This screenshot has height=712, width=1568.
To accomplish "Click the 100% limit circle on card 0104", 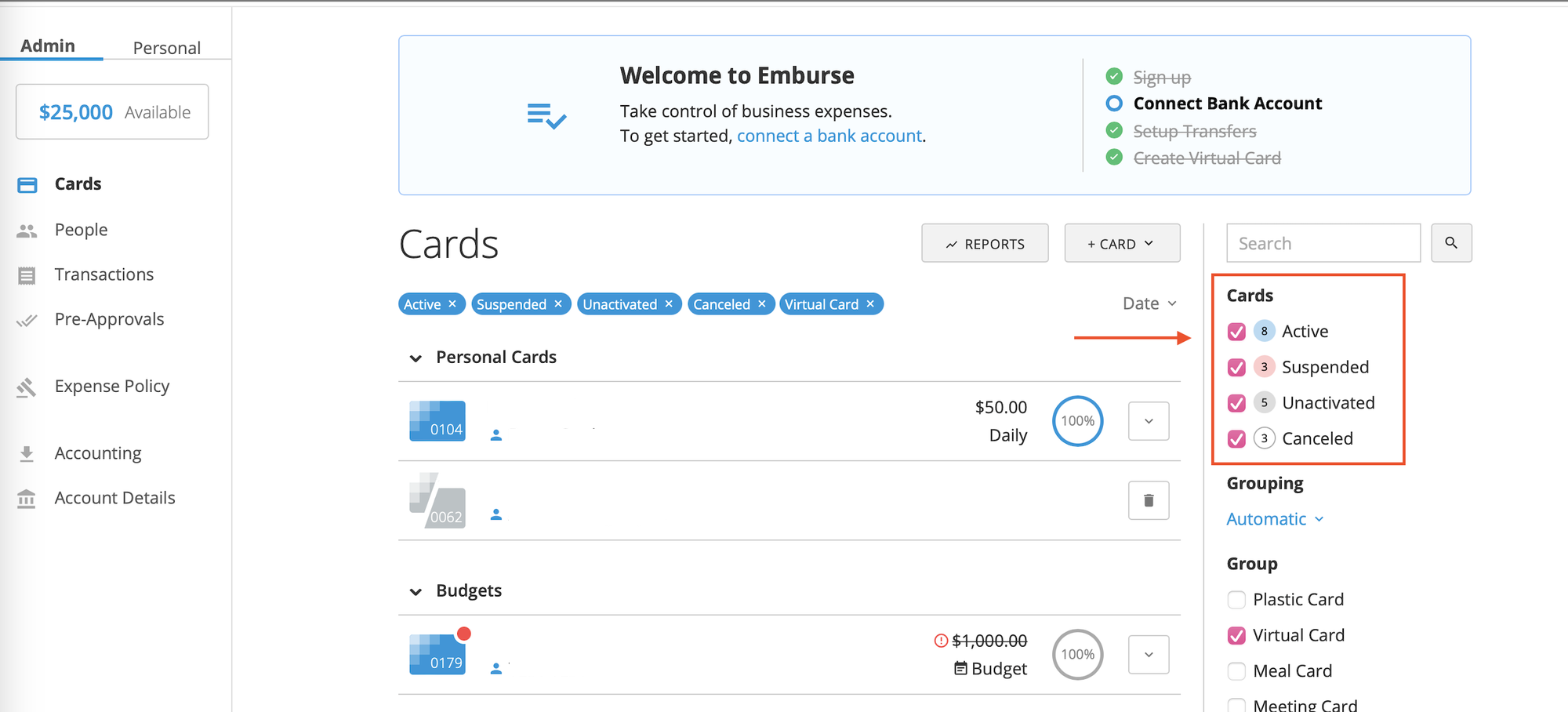I will pyautogui.click(x=1077, y=421).
